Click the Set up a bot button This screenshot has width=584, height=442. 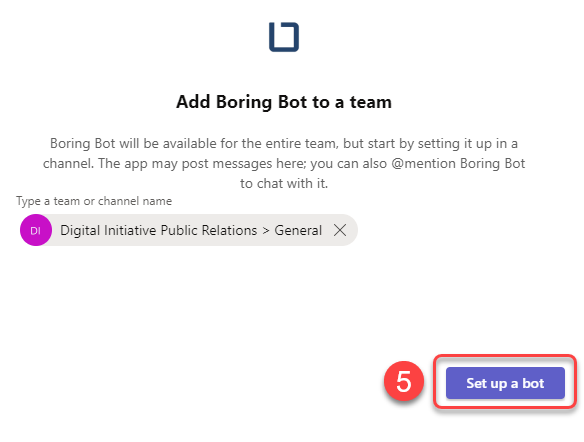505,383
